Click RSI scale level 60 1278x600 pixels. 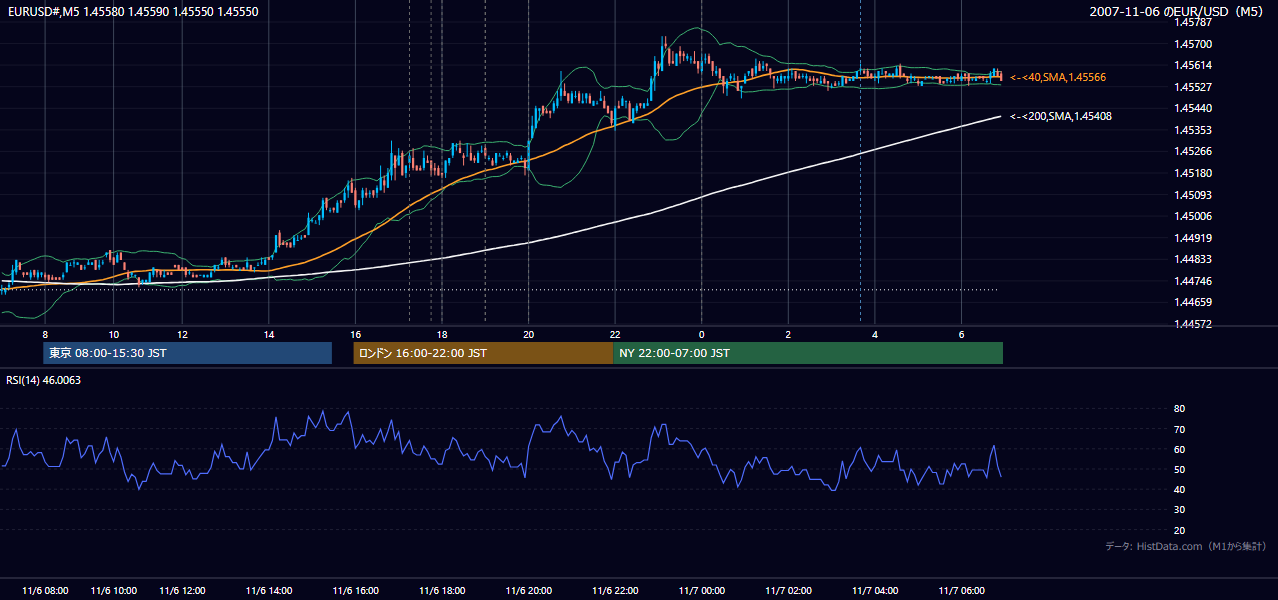1179,449
